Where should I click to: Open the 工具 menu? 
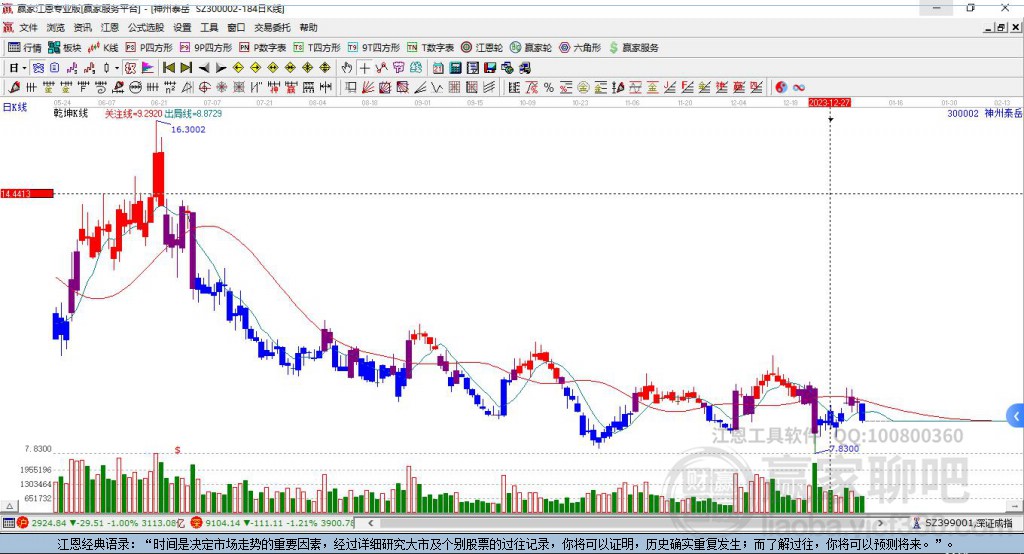(209, 27)
